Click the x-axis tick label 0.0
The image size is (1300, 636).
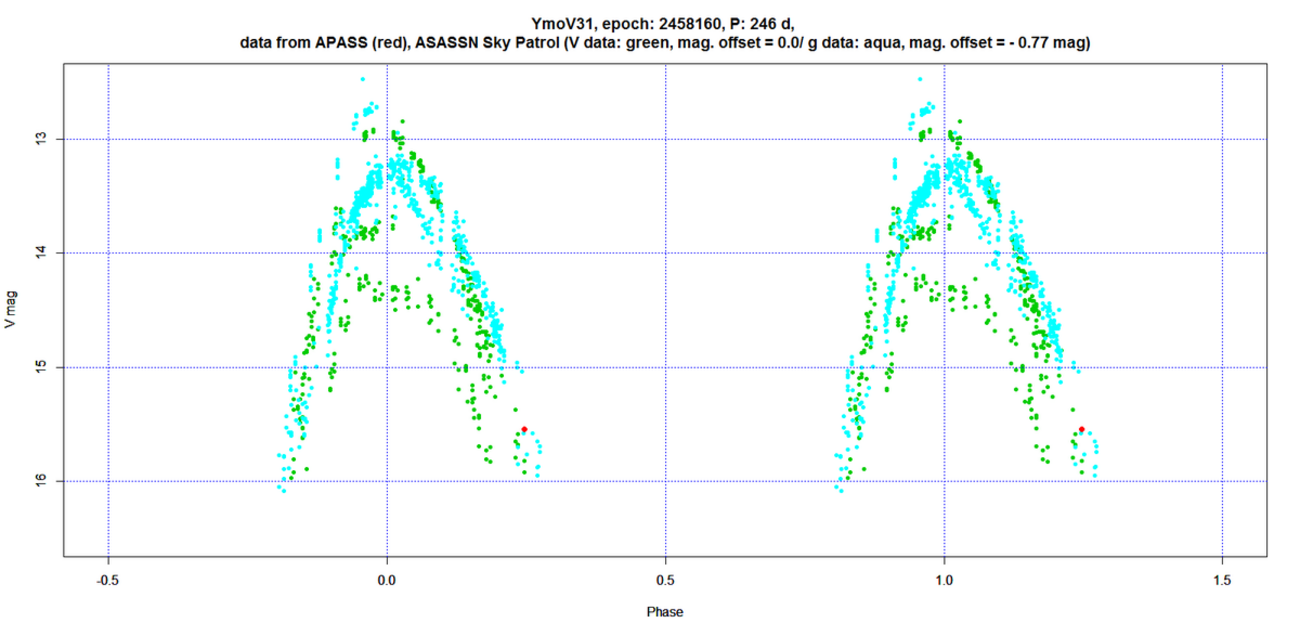click(x=387, y=580)
